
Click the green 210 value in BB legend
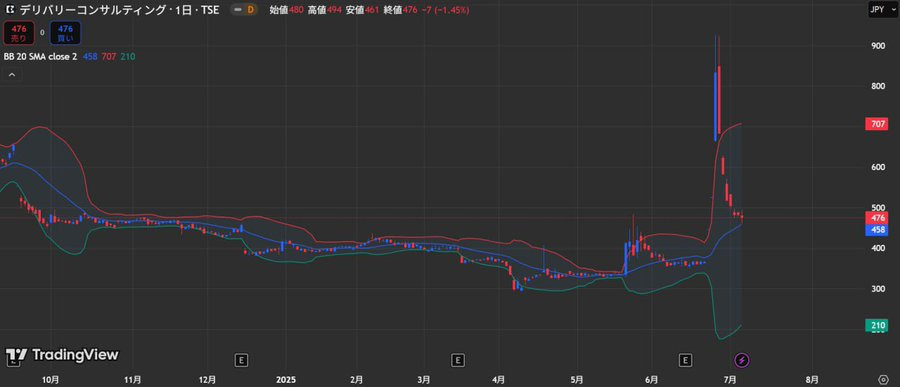click(129, 56)
